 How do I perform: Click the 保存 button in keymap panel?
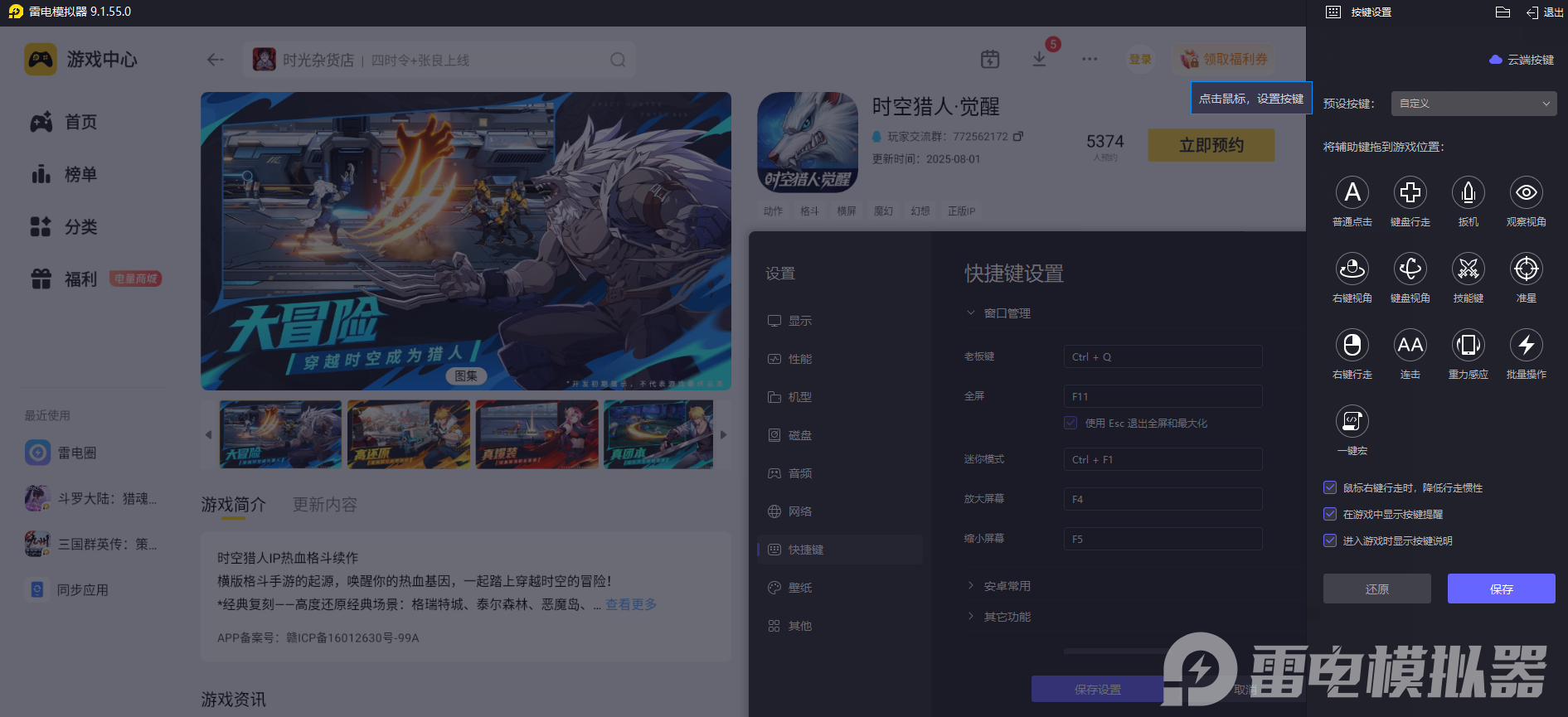tap(1502, 589)
